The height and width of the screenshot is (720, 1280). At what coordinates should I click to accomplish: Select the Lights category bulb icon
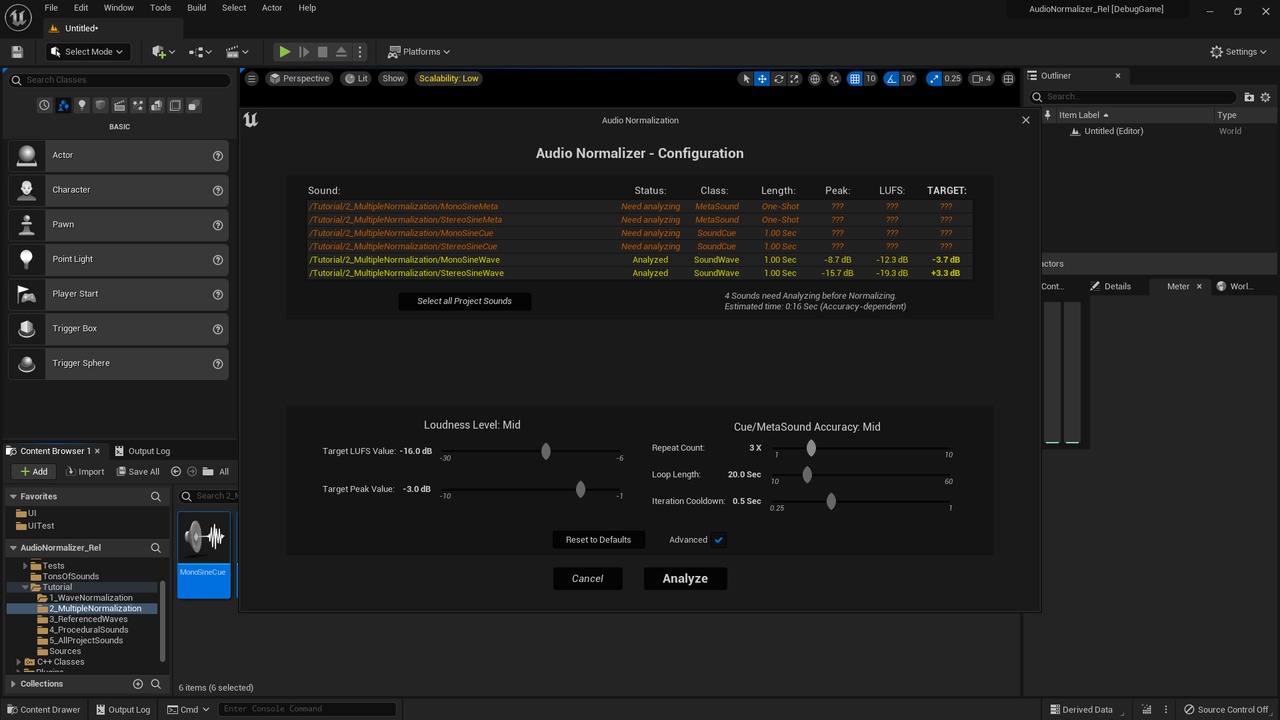pyautogui.click(x=82, y=105)
